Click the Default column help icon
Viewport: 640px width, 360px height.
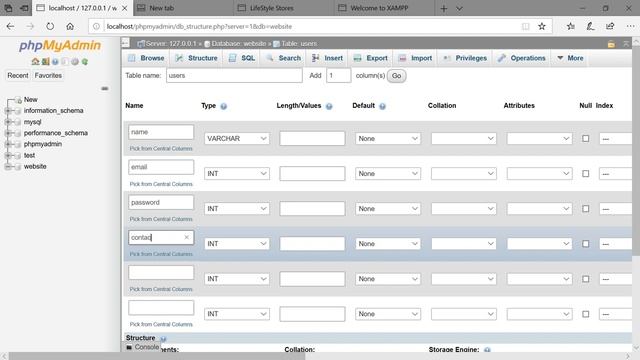(382, 106)
